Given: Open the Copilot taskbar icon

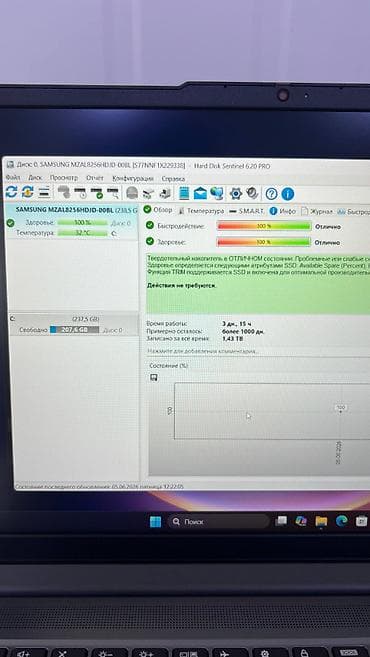Looking at the screenshot, I should (301, 521).
